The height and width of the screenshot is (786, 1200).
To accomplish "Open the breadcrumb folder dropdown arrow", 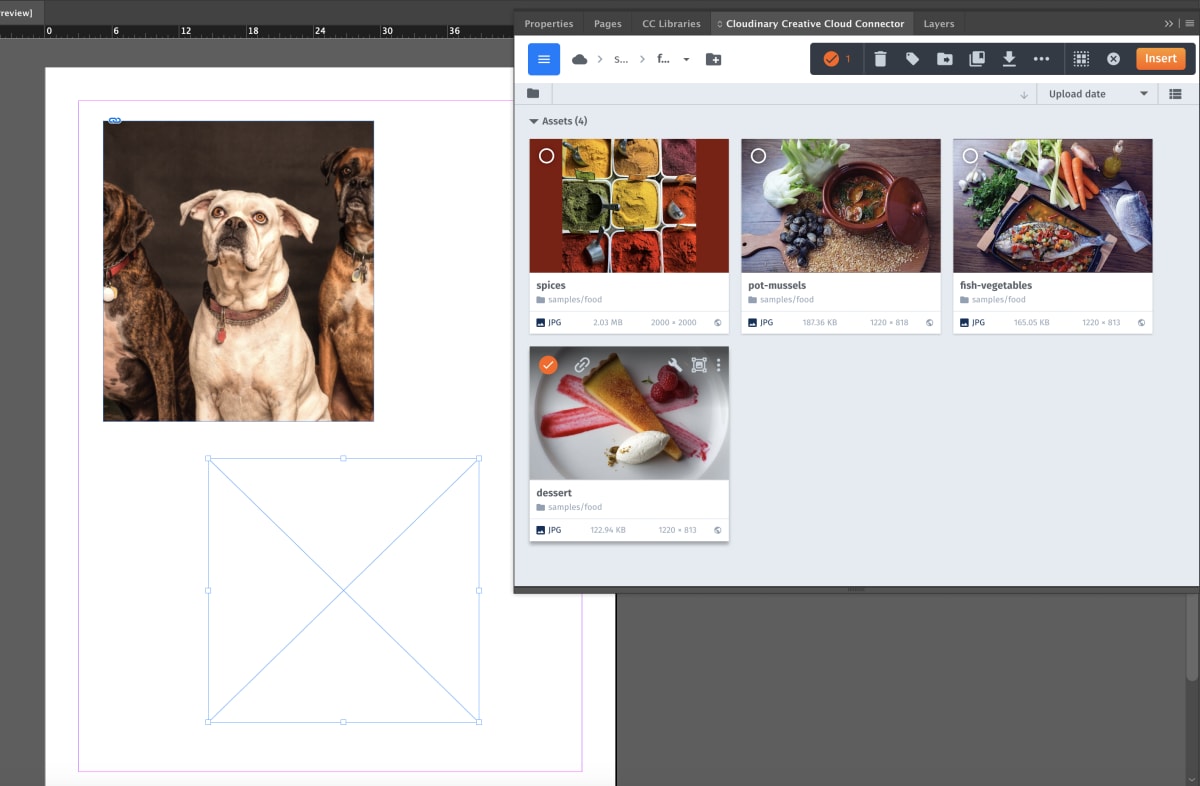I will (x=686, y=59).
